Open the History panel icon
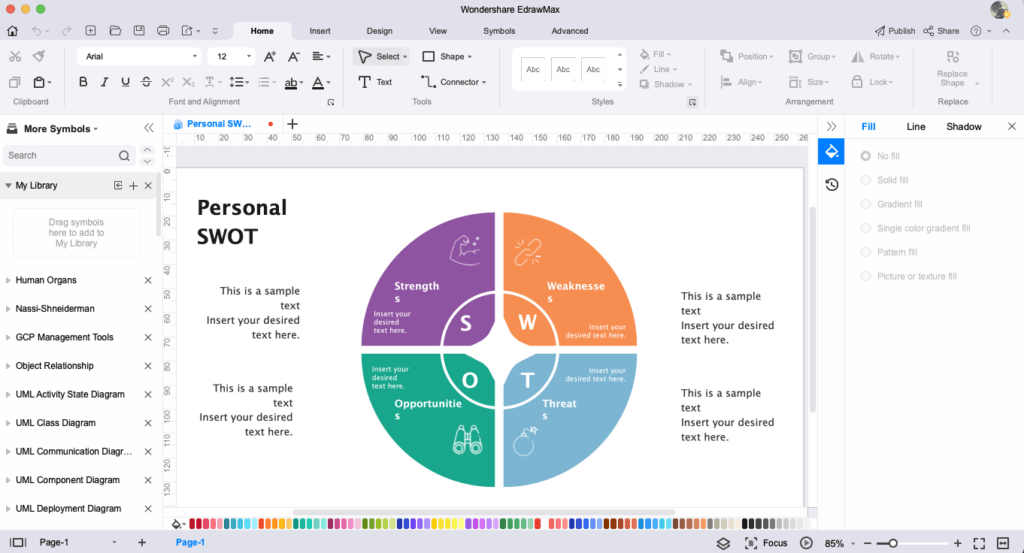Viewport: 1024px width, 553px height. [x=831, y=184]
